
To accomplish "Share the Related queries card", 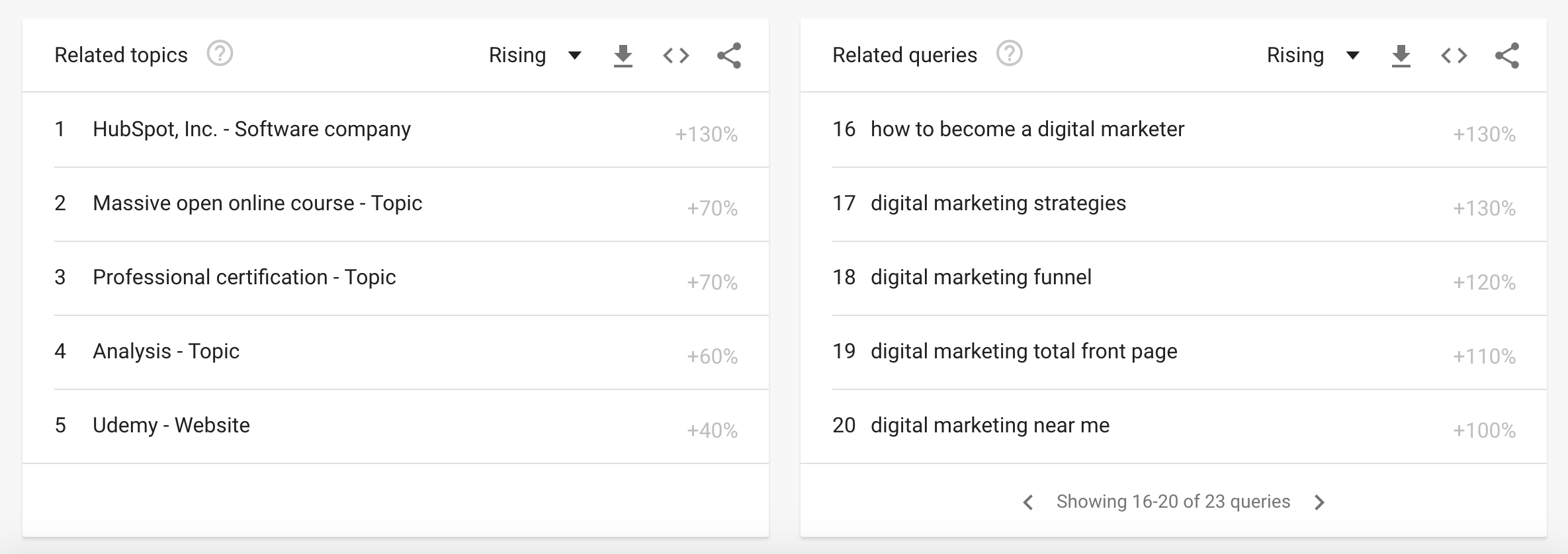I will [x=1506, y=56].
